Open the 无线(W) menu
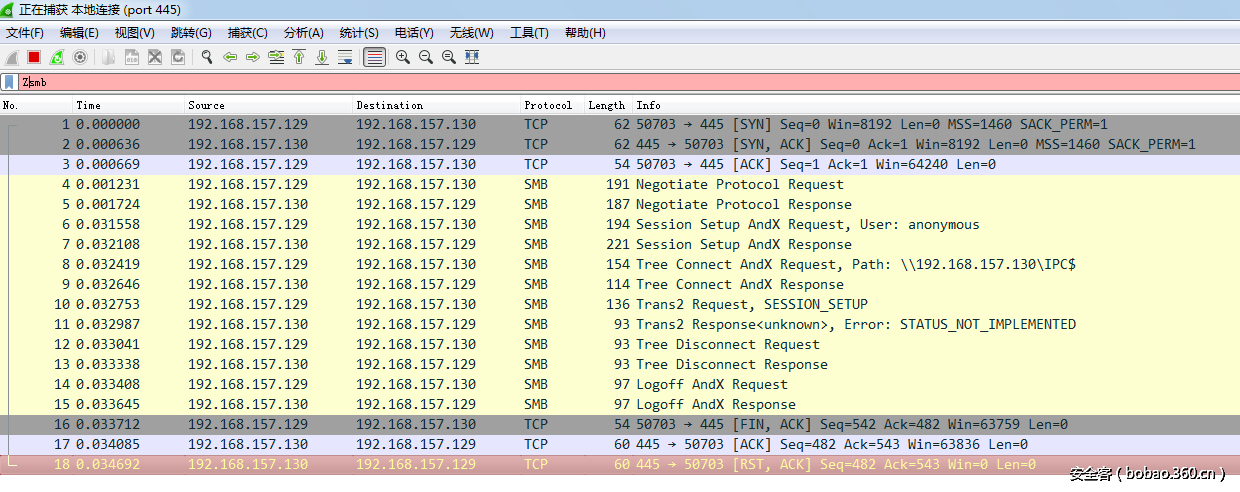 (471, 33)
